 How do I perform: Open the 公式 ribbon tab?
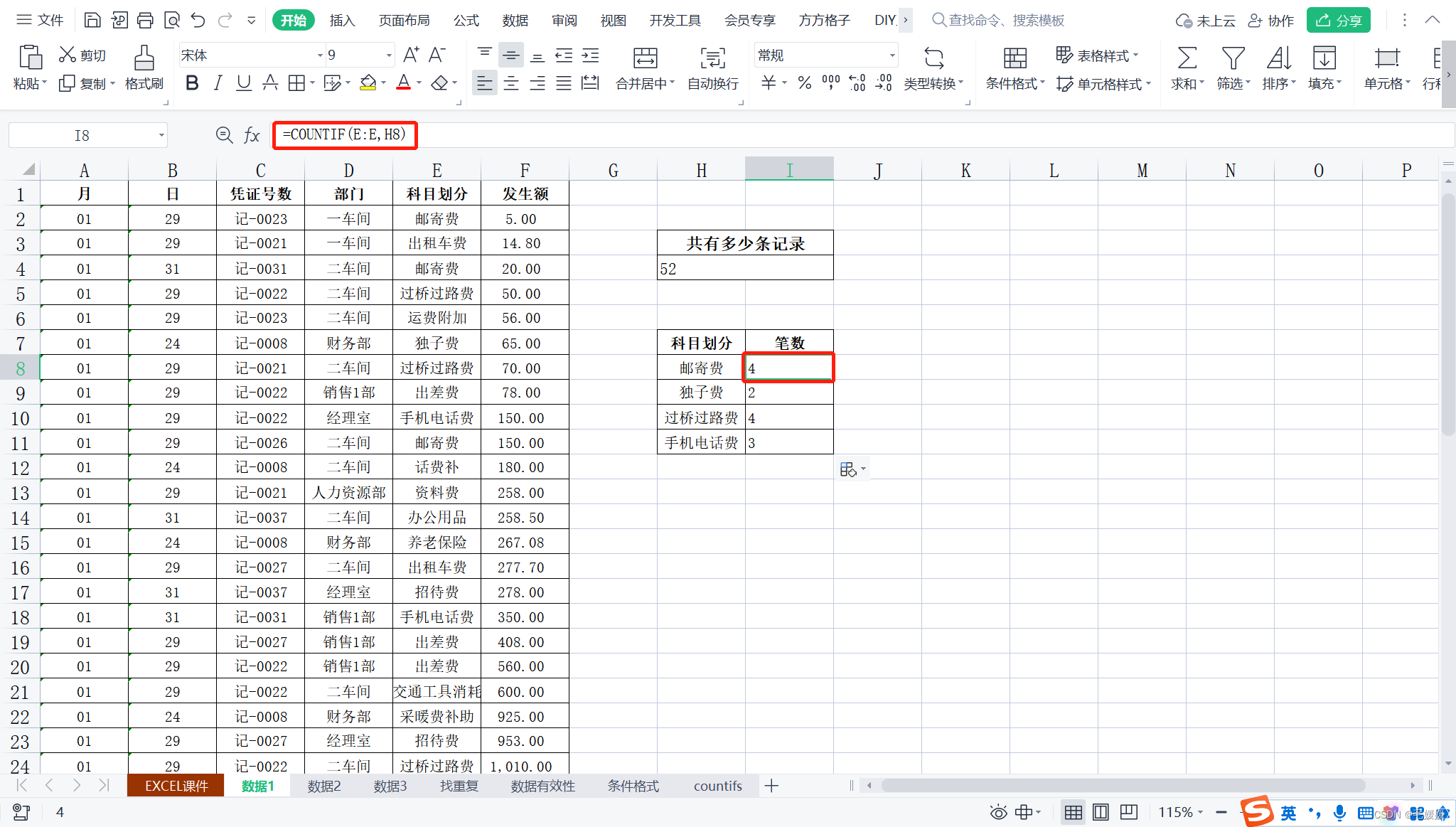point(466,20)
